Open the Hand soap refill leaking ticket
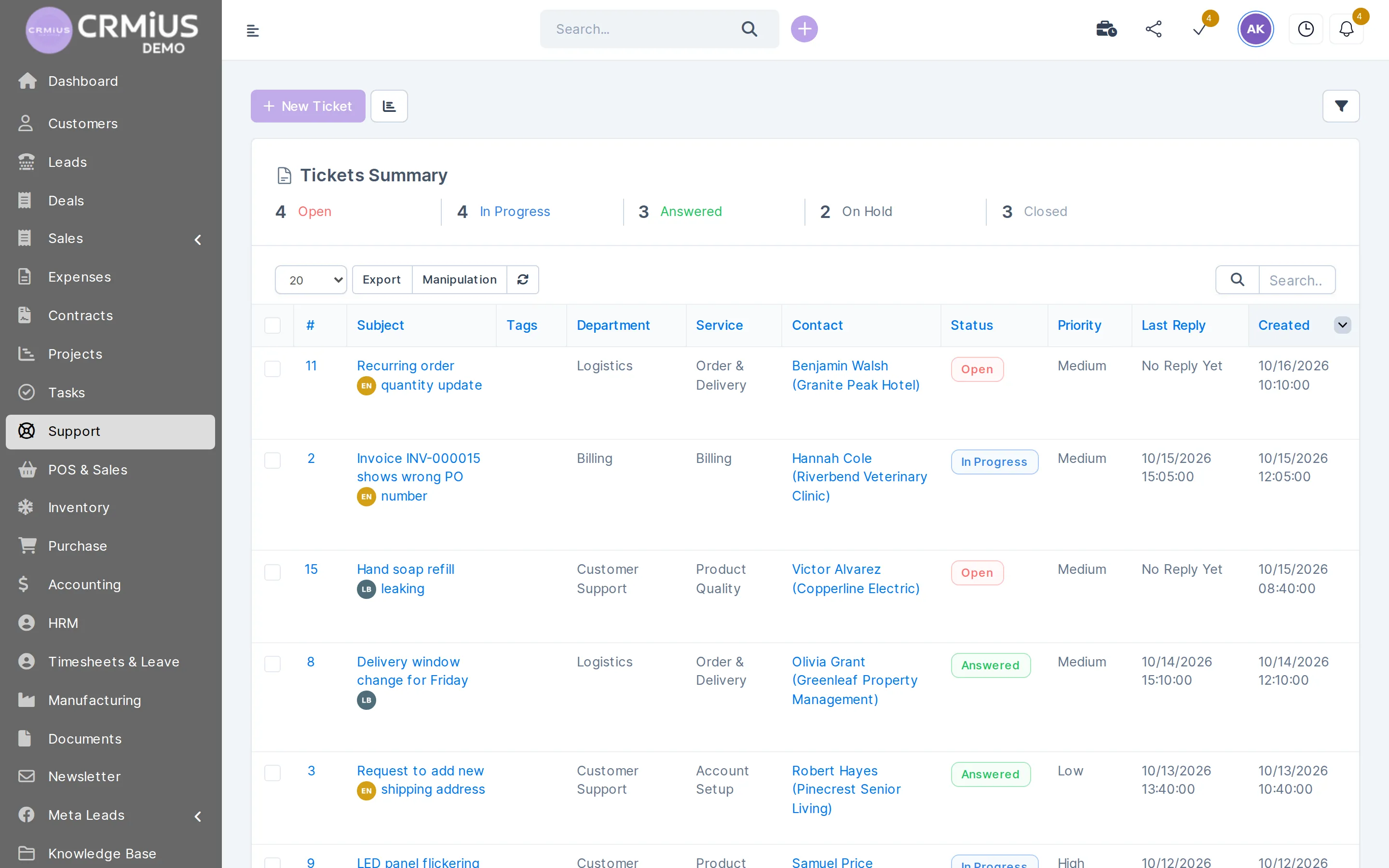This screenshot has width=1389, height=868. click(x=405, y=579)
